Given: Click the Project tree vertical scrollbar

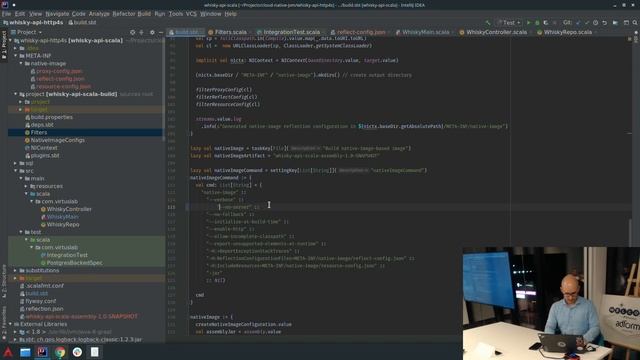Looking at the screenshot, I should click(x=163, y=90).
